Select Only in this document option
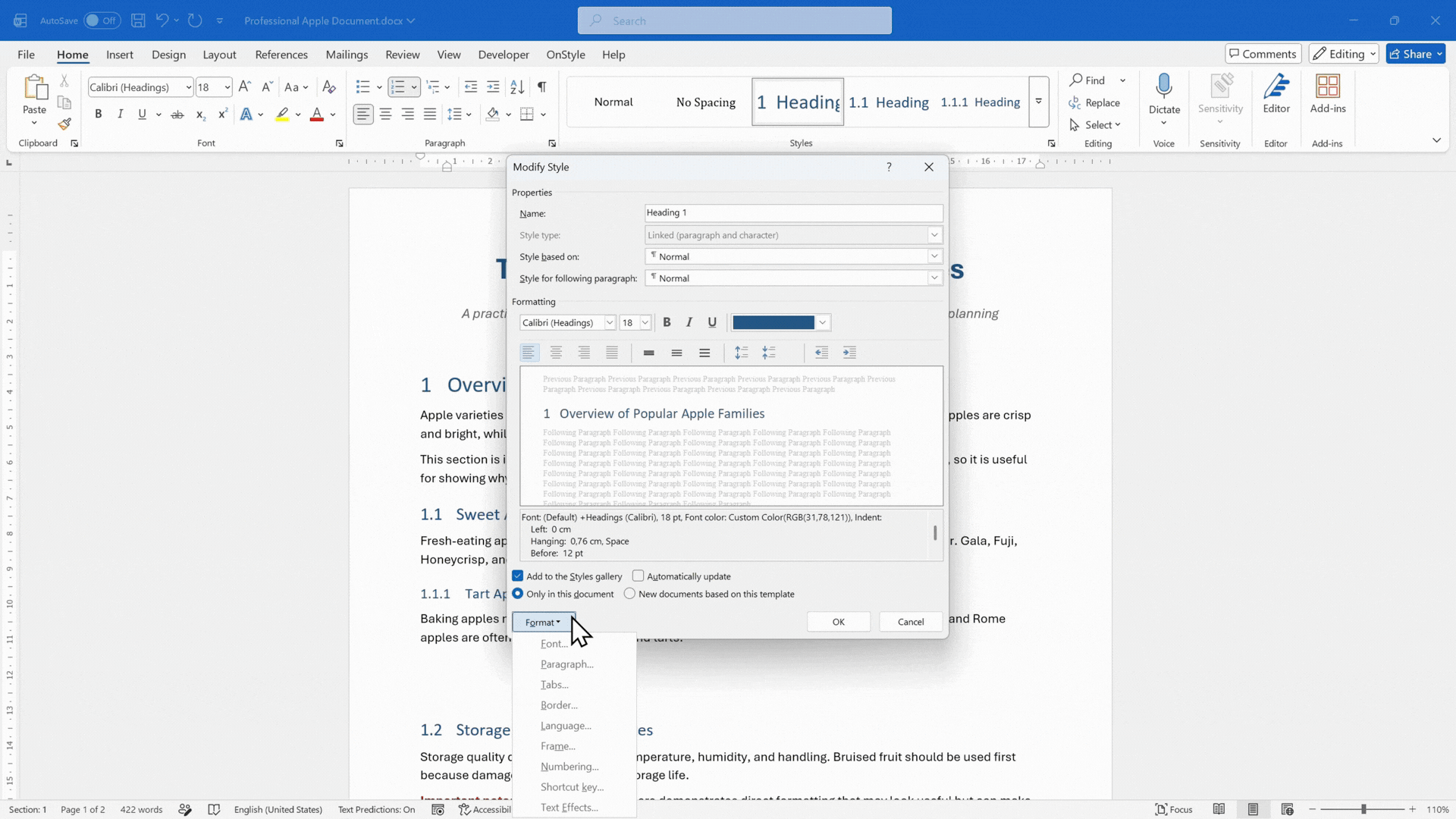The image size is (1456, 819). click(518, 594)
